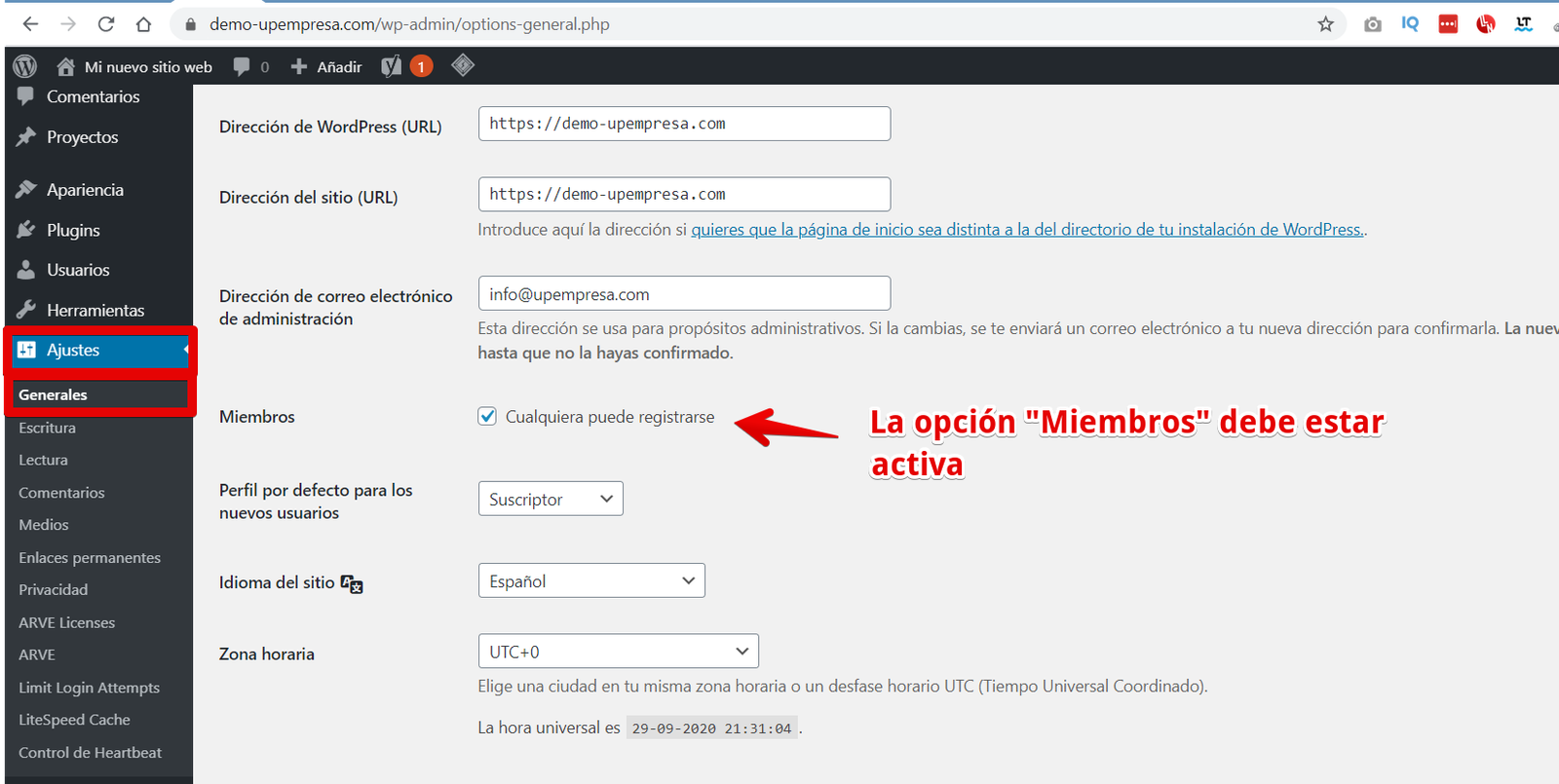Open the browser home page icon
This screenshot has width=1559, height=784.
(x=143, y=24)
